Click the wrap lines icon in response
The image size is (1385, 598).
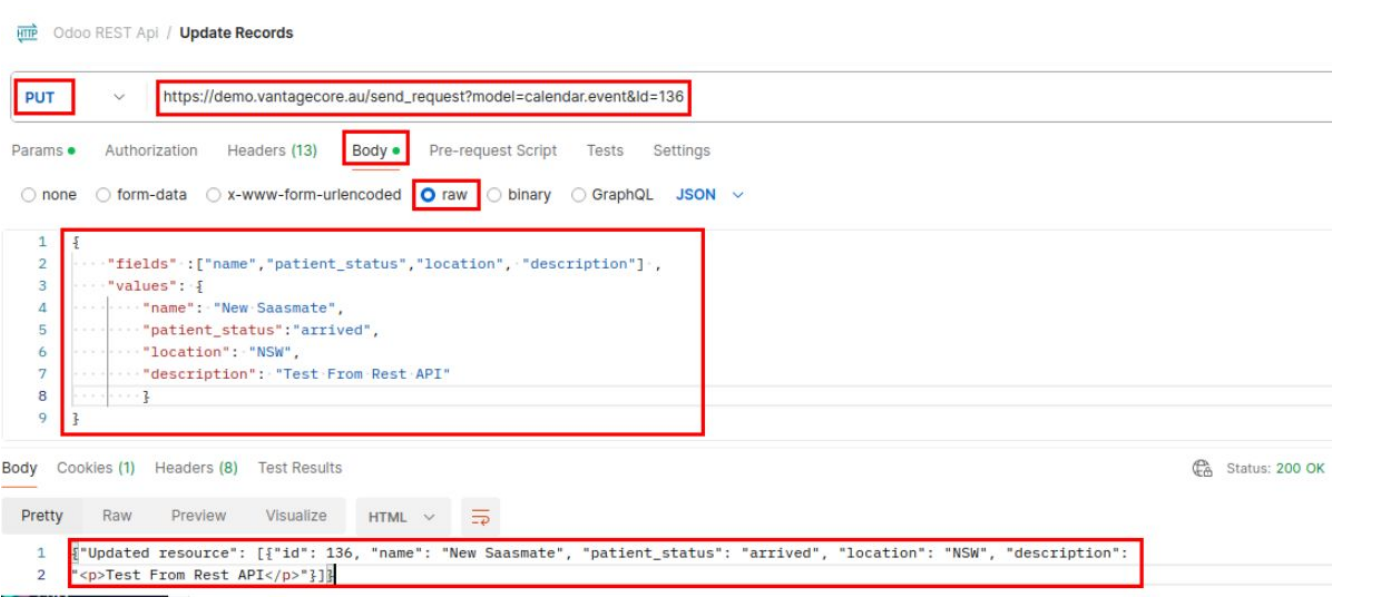[481, 517]
